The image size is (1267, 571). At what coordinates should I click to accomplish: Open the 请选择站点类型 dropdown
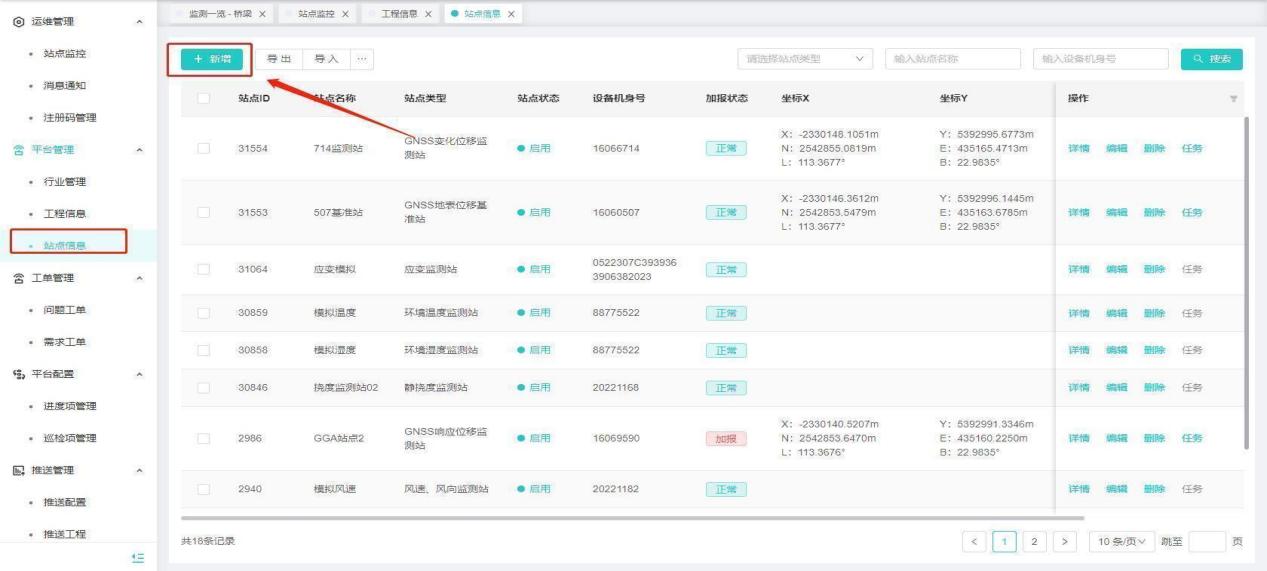(x=805, y=60)
